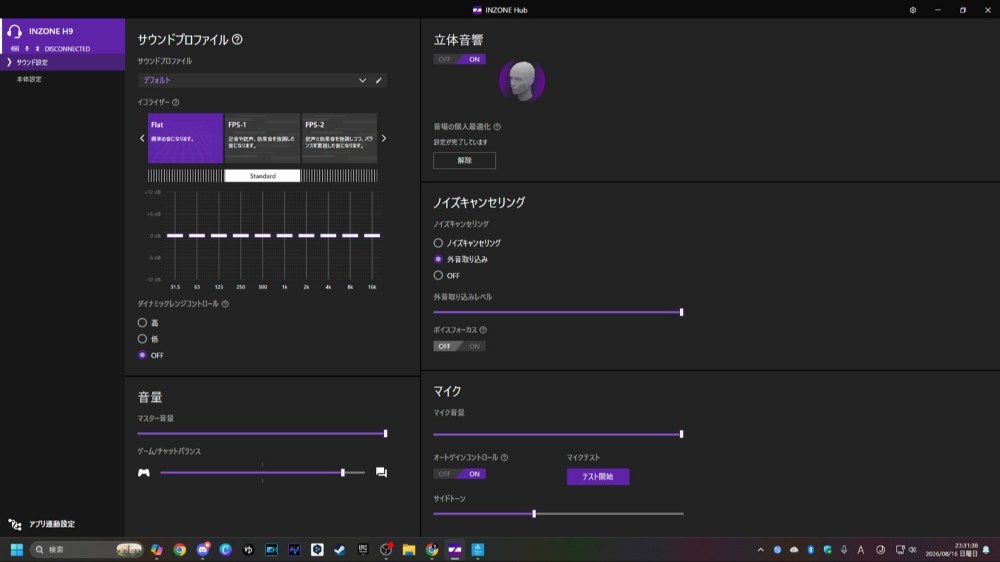Image resolution: width=1000 pixels, height=562 pixels.
Task: Open File Explorer from the taskbar
Action: tap(409, 549)
